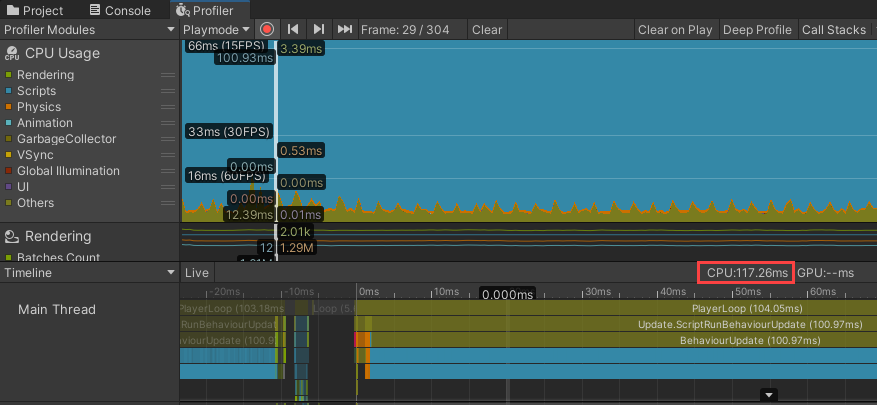Click the CPU Usage module icon
The image size is (877, 405).
tap(12, 53)
